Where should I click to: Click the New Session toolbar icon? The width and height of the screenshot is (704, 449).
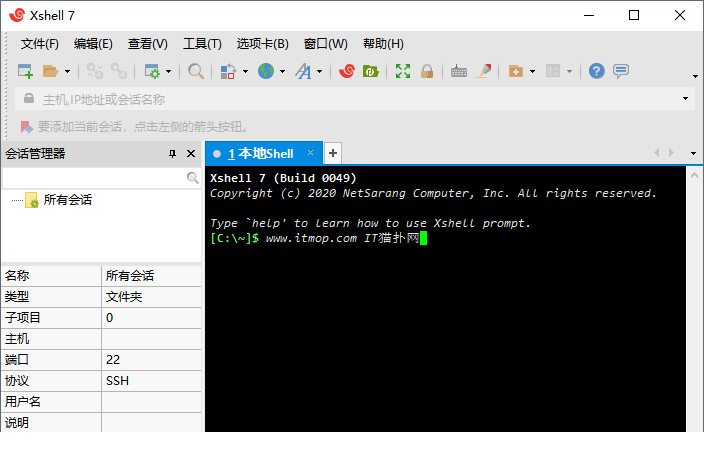click(25, 71)
